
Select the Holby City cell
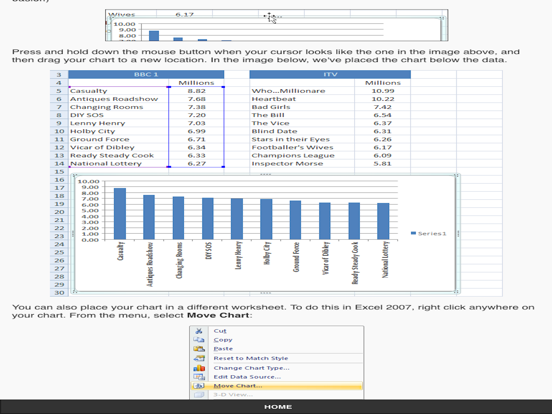[x=118, y=131]
